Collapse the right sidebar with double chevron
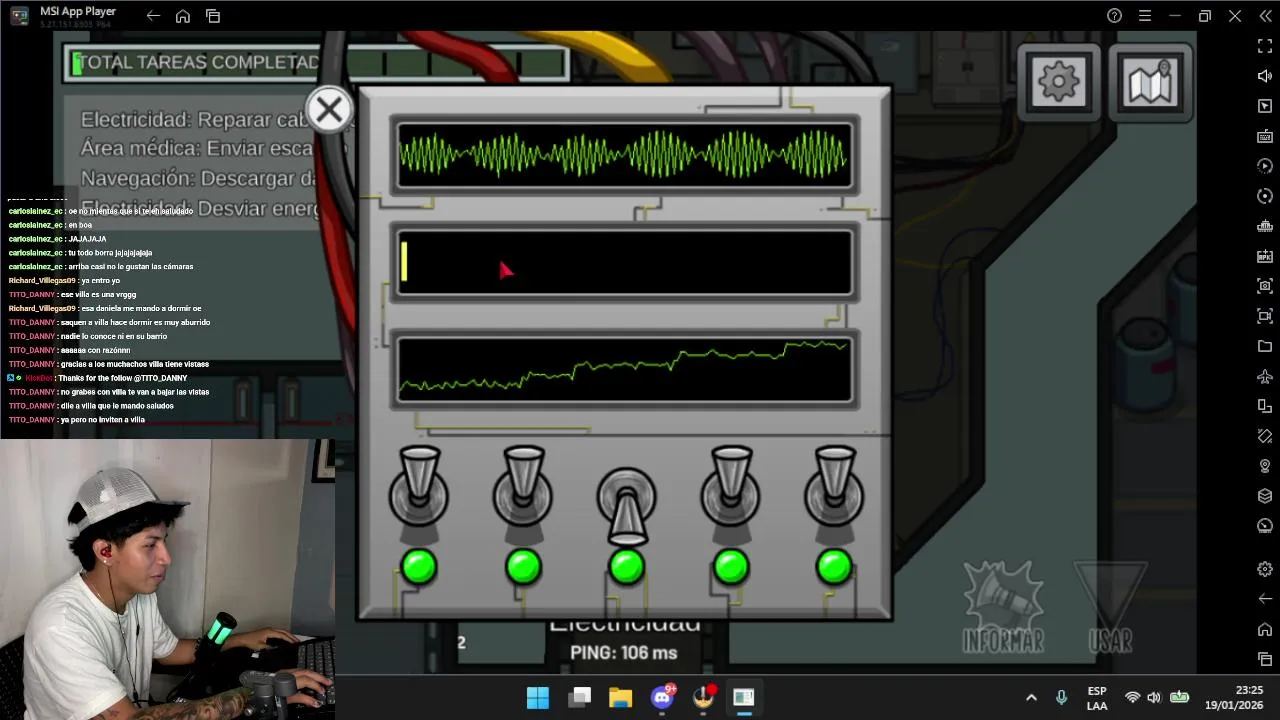This screenshot has height=720, width=1280. pos(1264,16)
